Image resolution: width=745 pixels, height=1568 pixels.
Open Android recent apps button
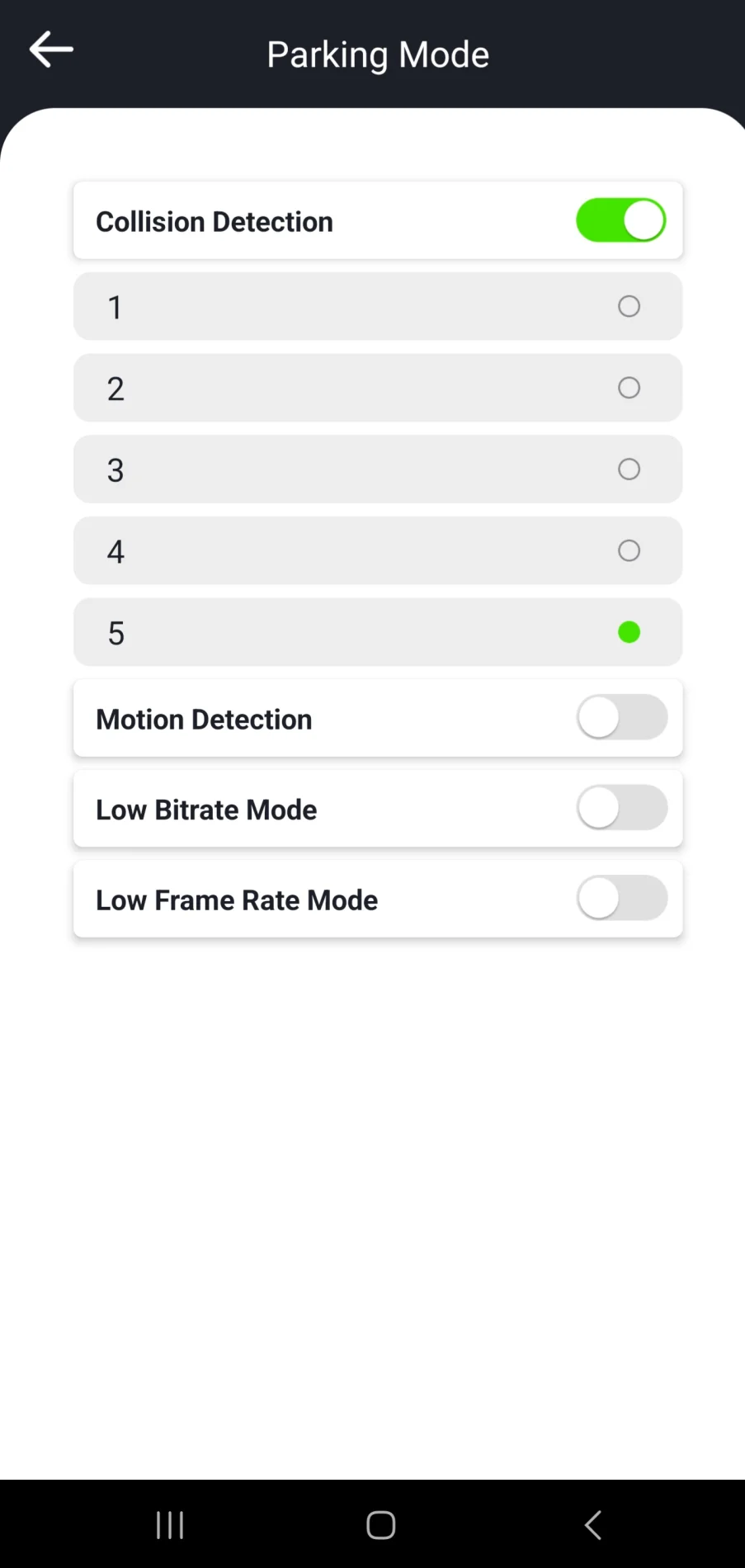(x=170, y=1524)
